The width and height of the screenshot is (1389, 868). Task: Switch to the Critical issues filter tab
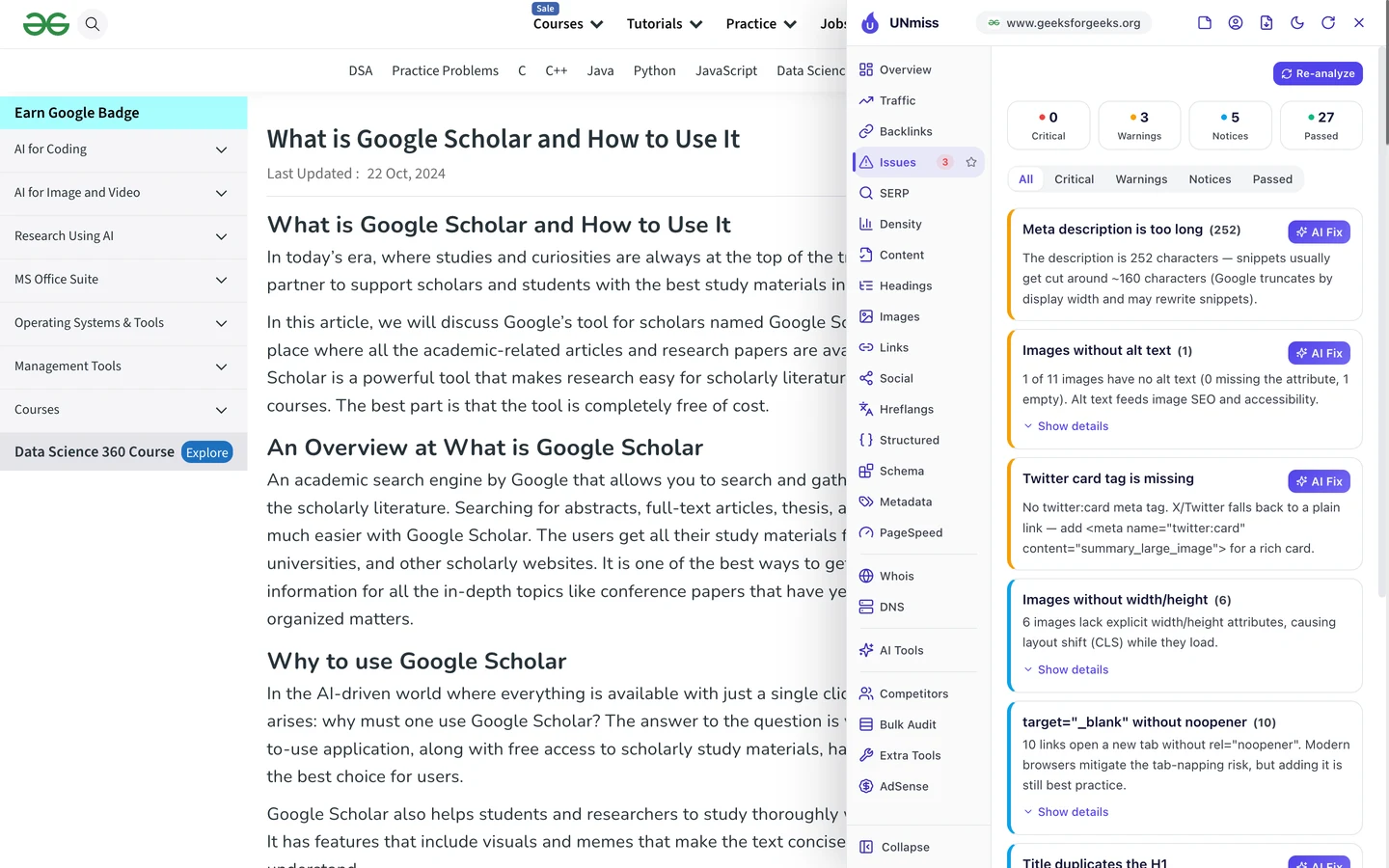(x=1074, y=179)
